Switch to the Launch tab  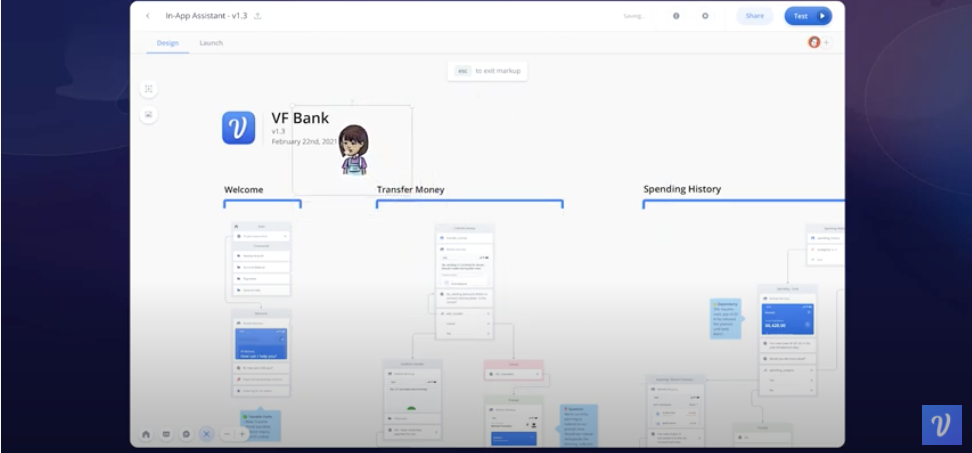tap(211, 43)
